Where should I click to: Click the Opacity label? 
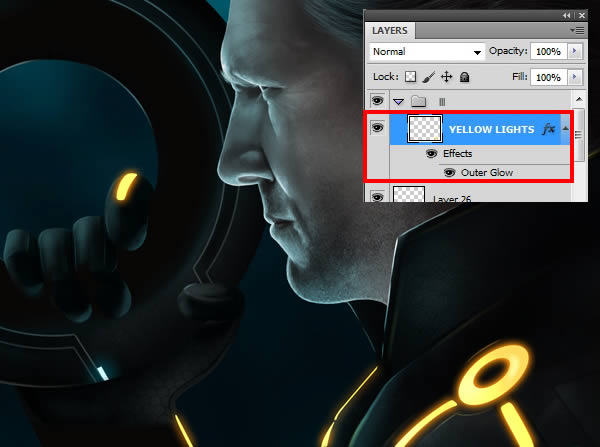508,51
